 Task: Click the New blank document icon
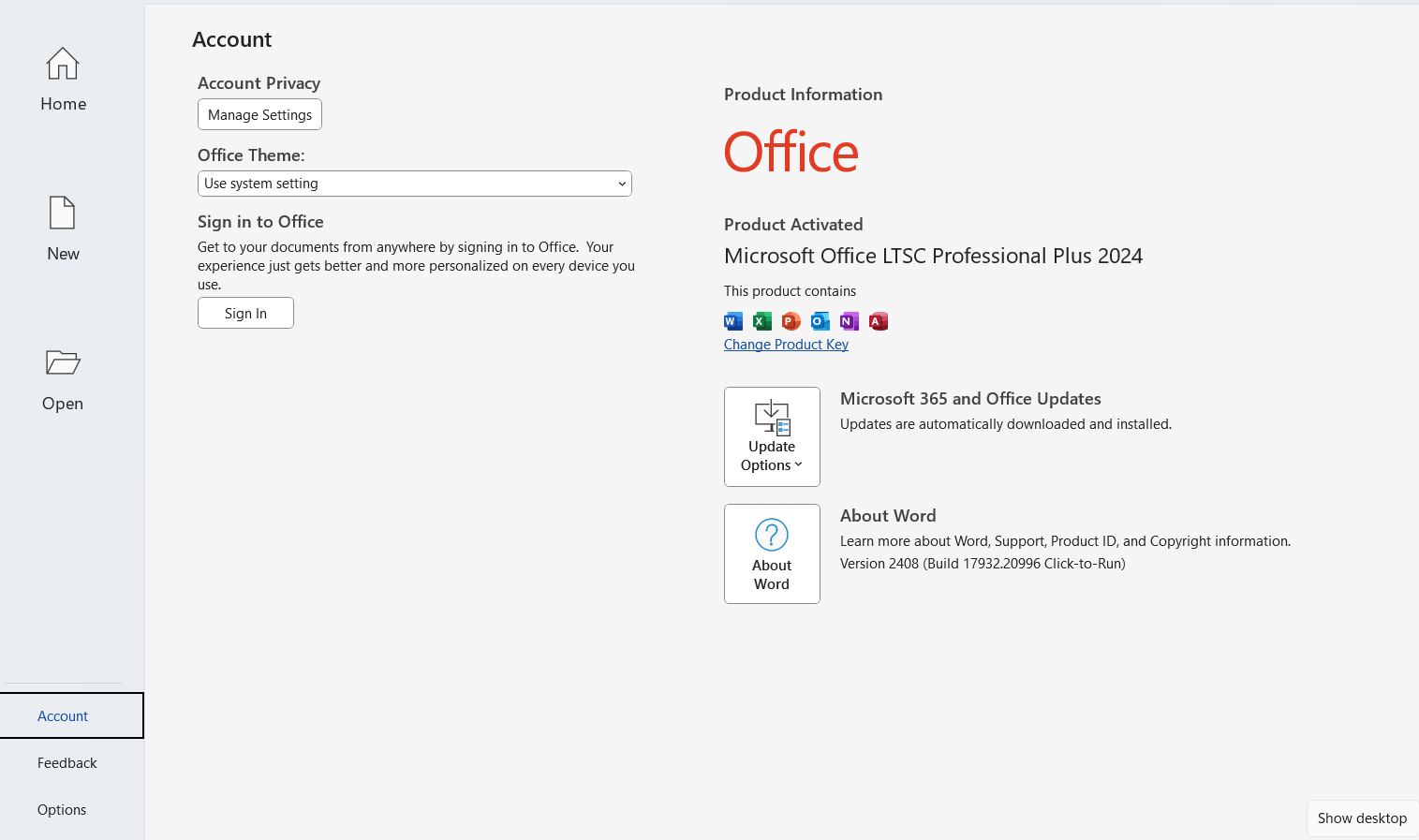pyautogui.click(x=63, y=213)
